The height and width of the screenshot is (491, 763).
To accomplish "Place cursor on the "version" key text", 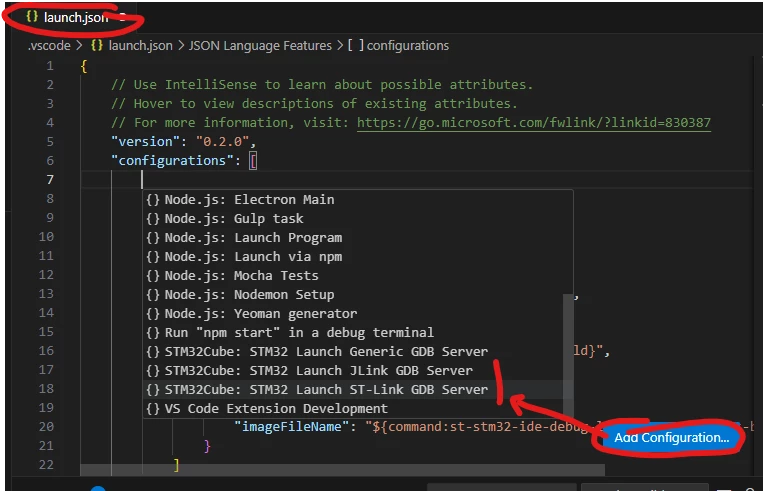I will [x=145, y=142].
